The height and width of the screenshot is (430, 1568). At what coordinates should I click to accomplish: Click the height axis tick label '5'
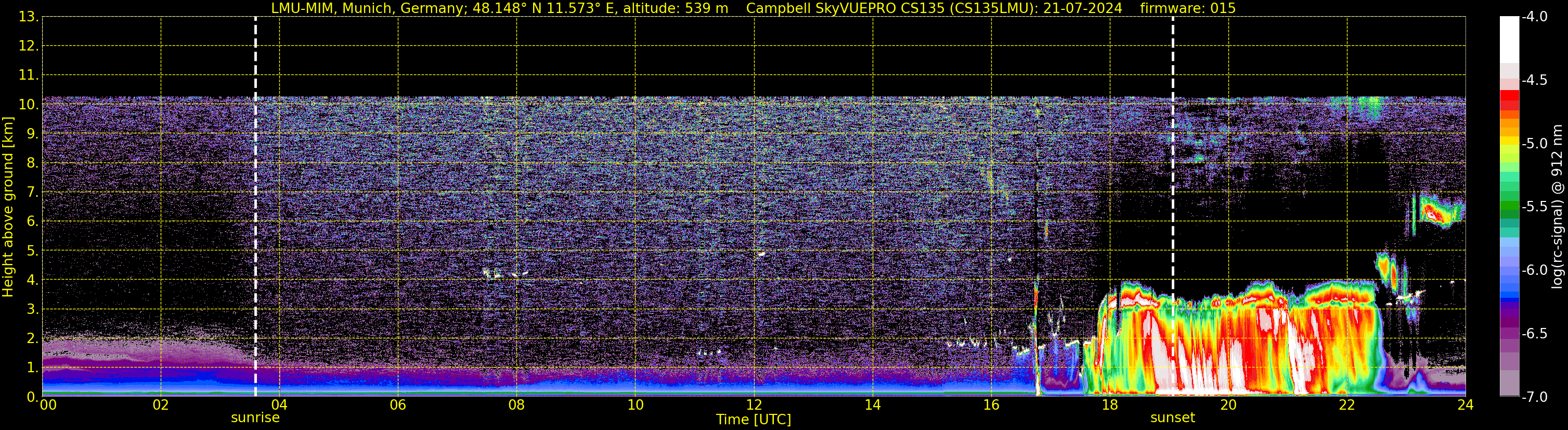32,251
